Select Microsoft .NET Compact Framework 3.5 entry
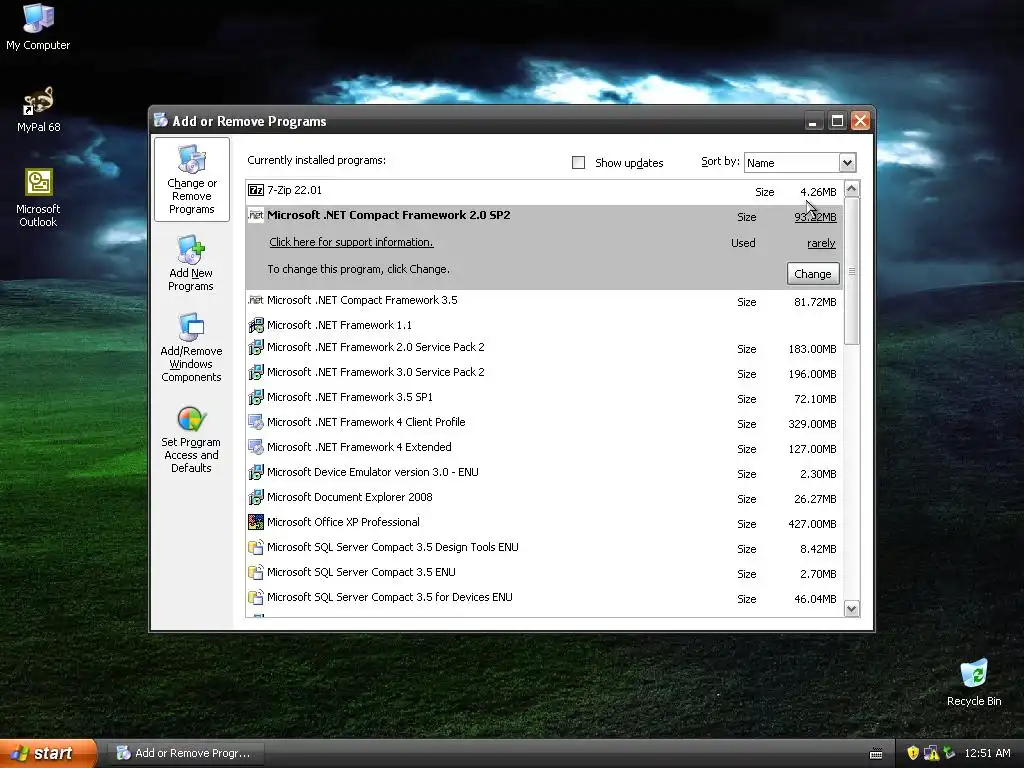Viewport: 1024px width, 768px height. click(x=544, y=300)
